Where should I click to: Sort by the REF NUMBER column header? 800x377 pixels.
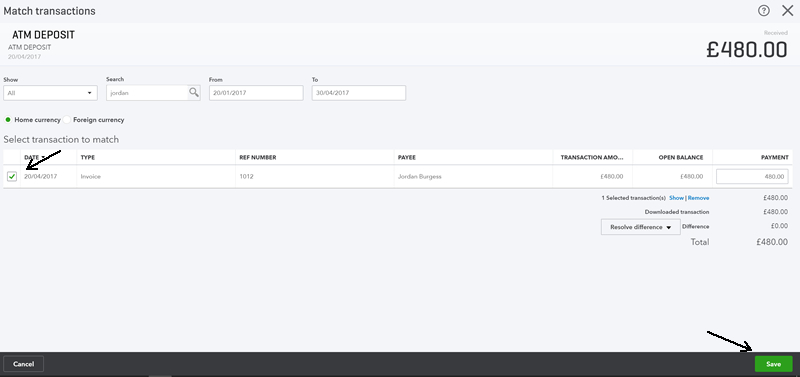click(258, 158)
